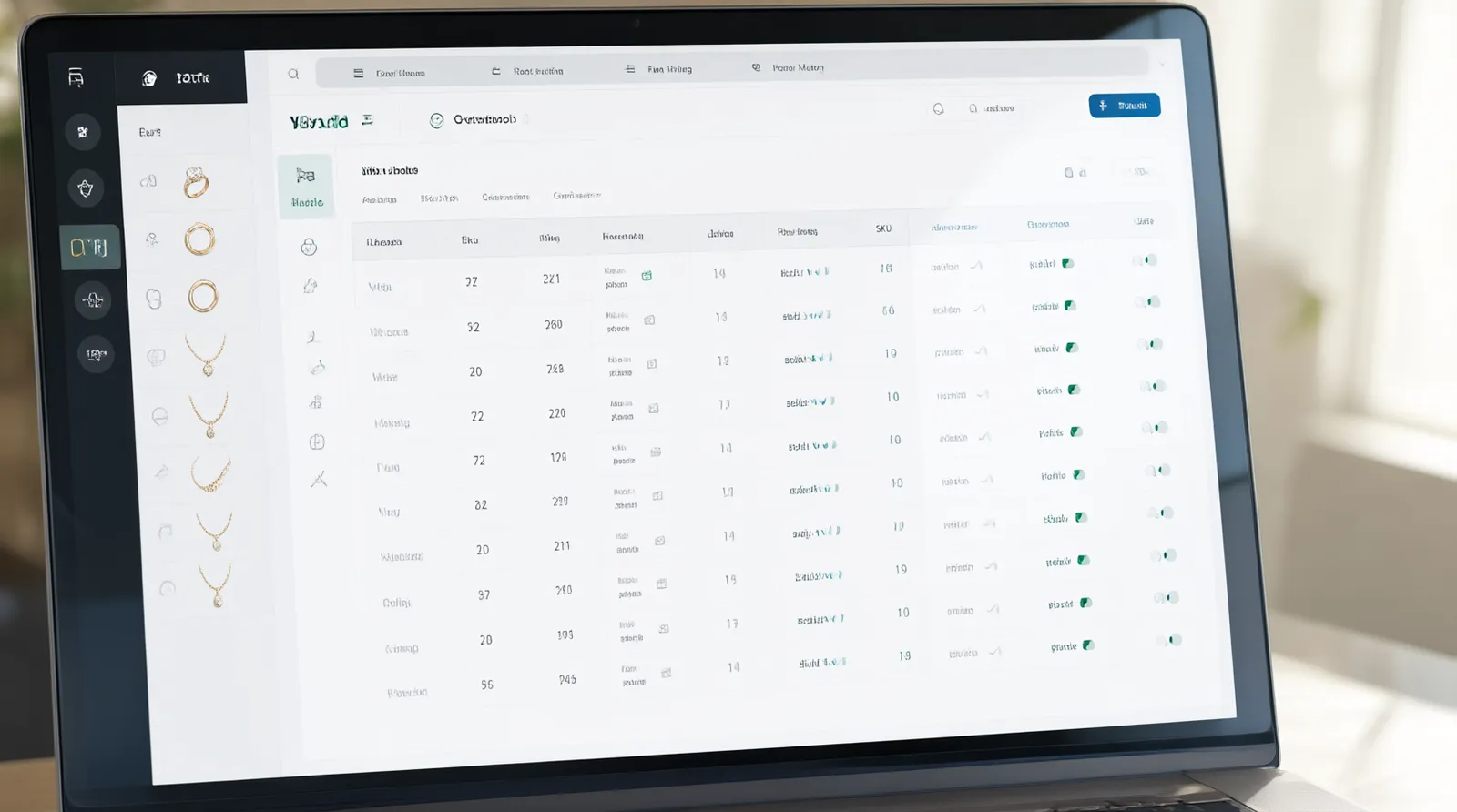The width and height of the screenshot is (1457, 812).
Task: Click the grey box icon in the 245 row
Action: tap(666, 674)
